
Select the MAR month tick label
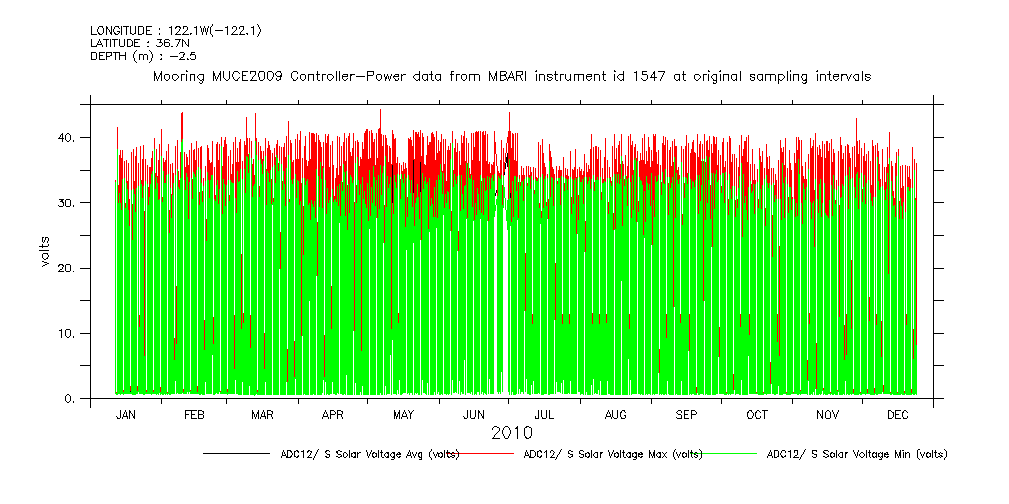[x=263, y=414]
